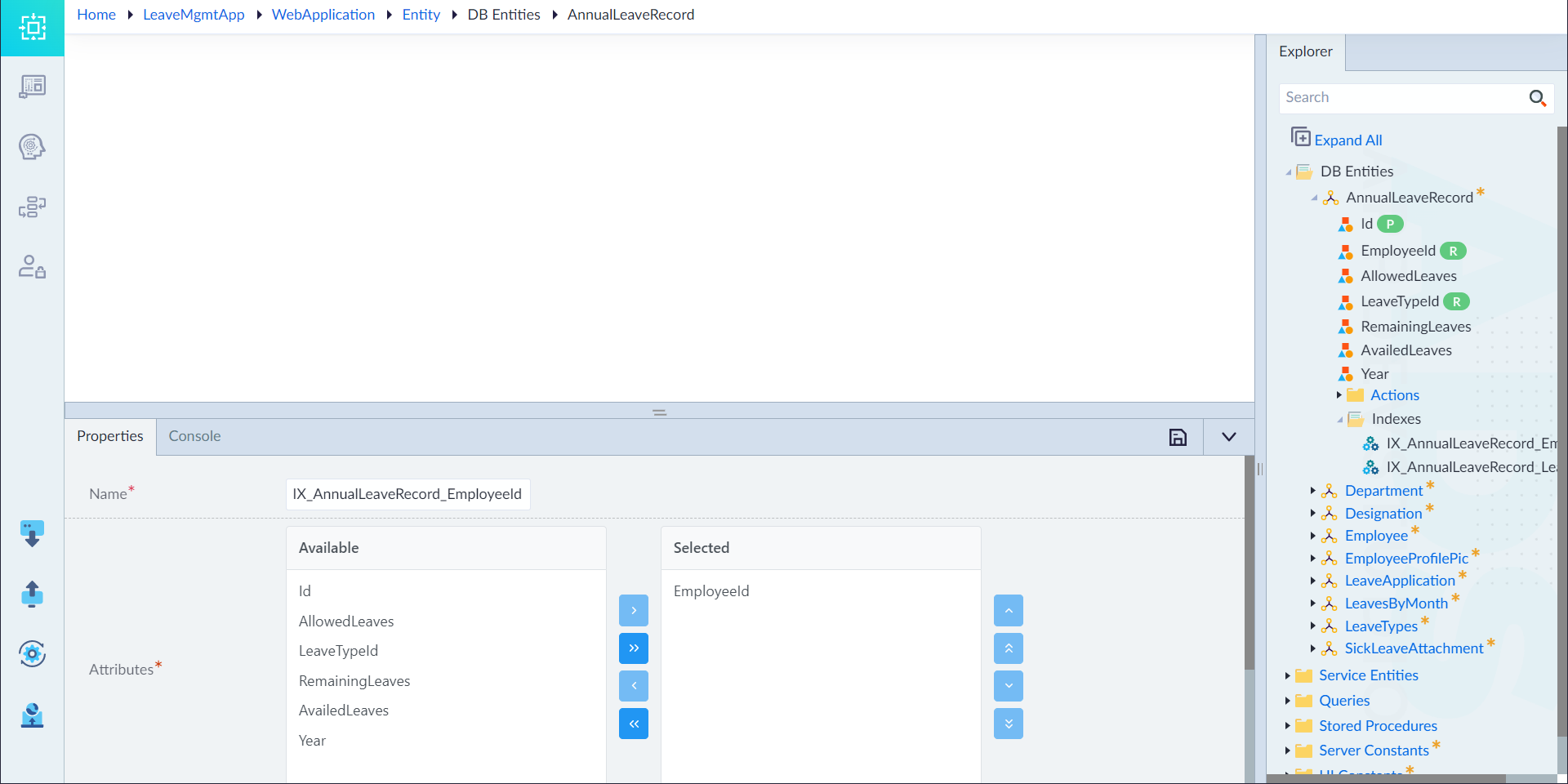1568x784 pixels.
Task: Open the LeaveApplication entity
Action: tap(1400, 581)
